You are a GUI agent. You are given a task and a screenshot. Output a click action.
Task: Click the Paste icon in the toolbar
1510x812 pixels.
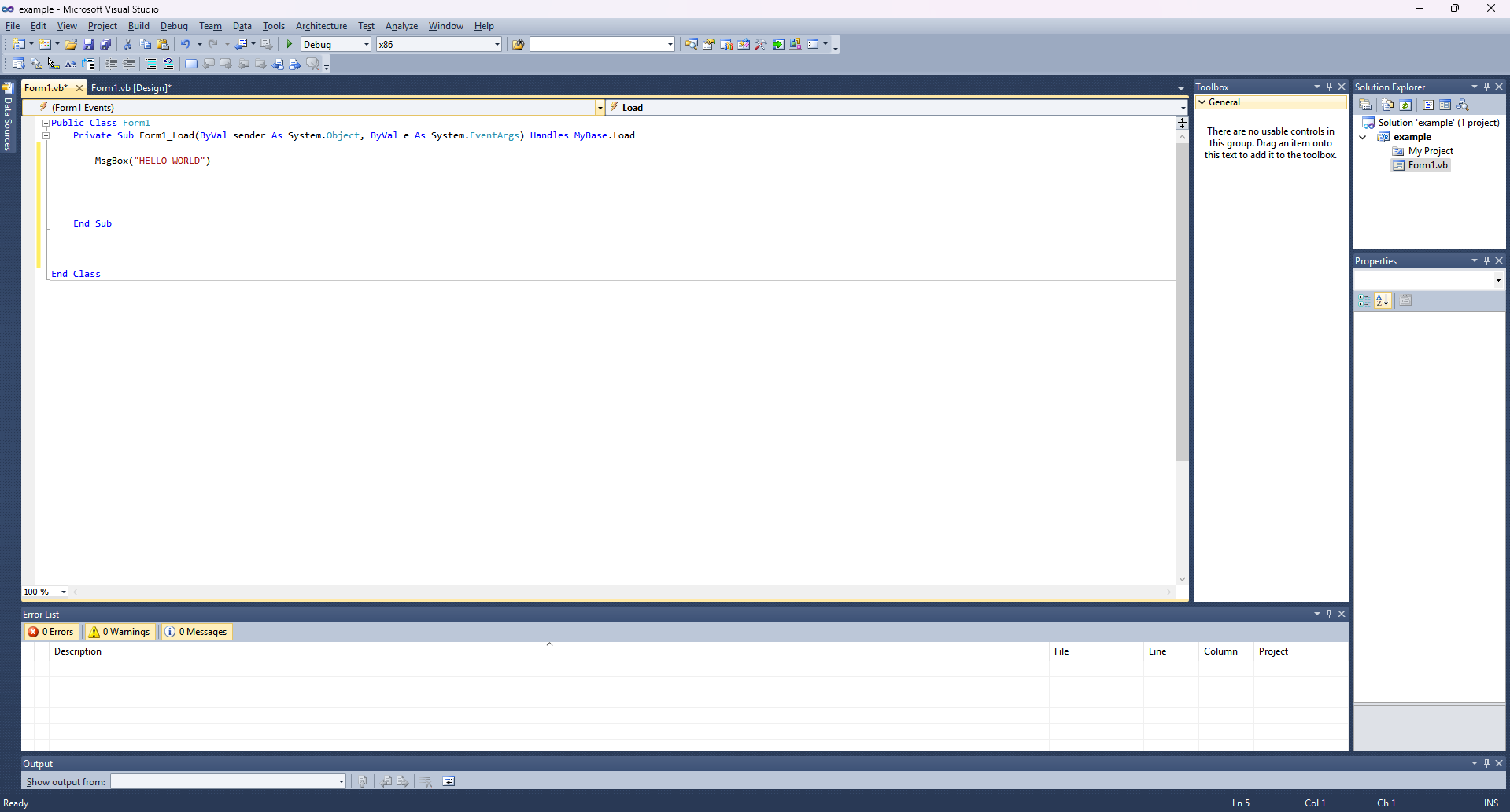[x=163, y=44]
